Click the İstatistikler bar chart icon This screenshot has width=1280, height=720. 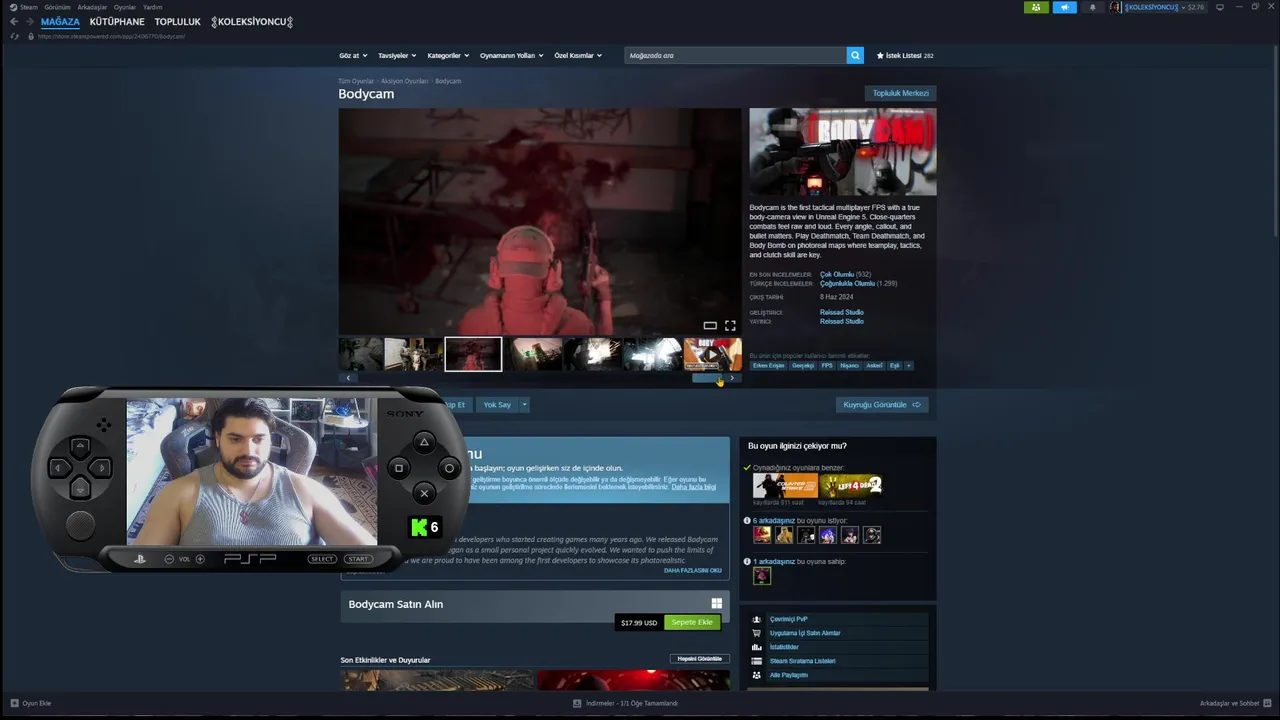(x=756, y=647)
